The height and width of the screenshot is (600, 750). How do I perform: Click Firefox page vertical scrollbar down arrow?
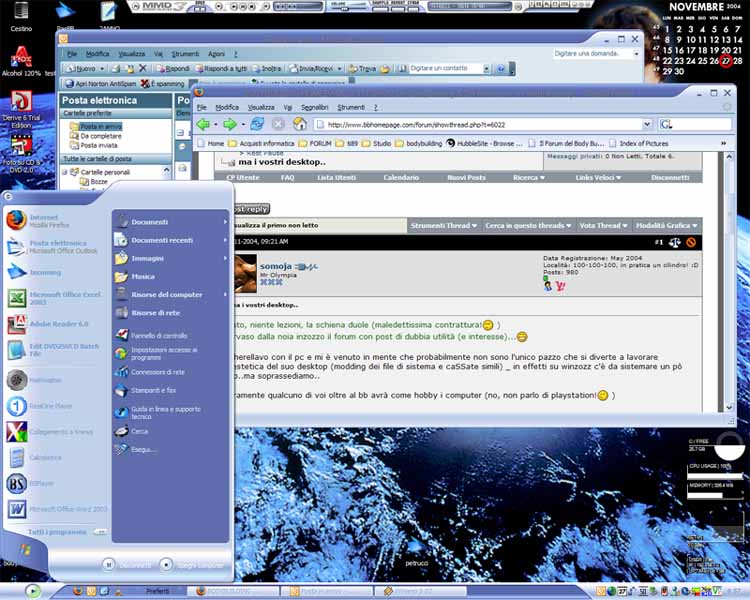click(x=728, y=407)
